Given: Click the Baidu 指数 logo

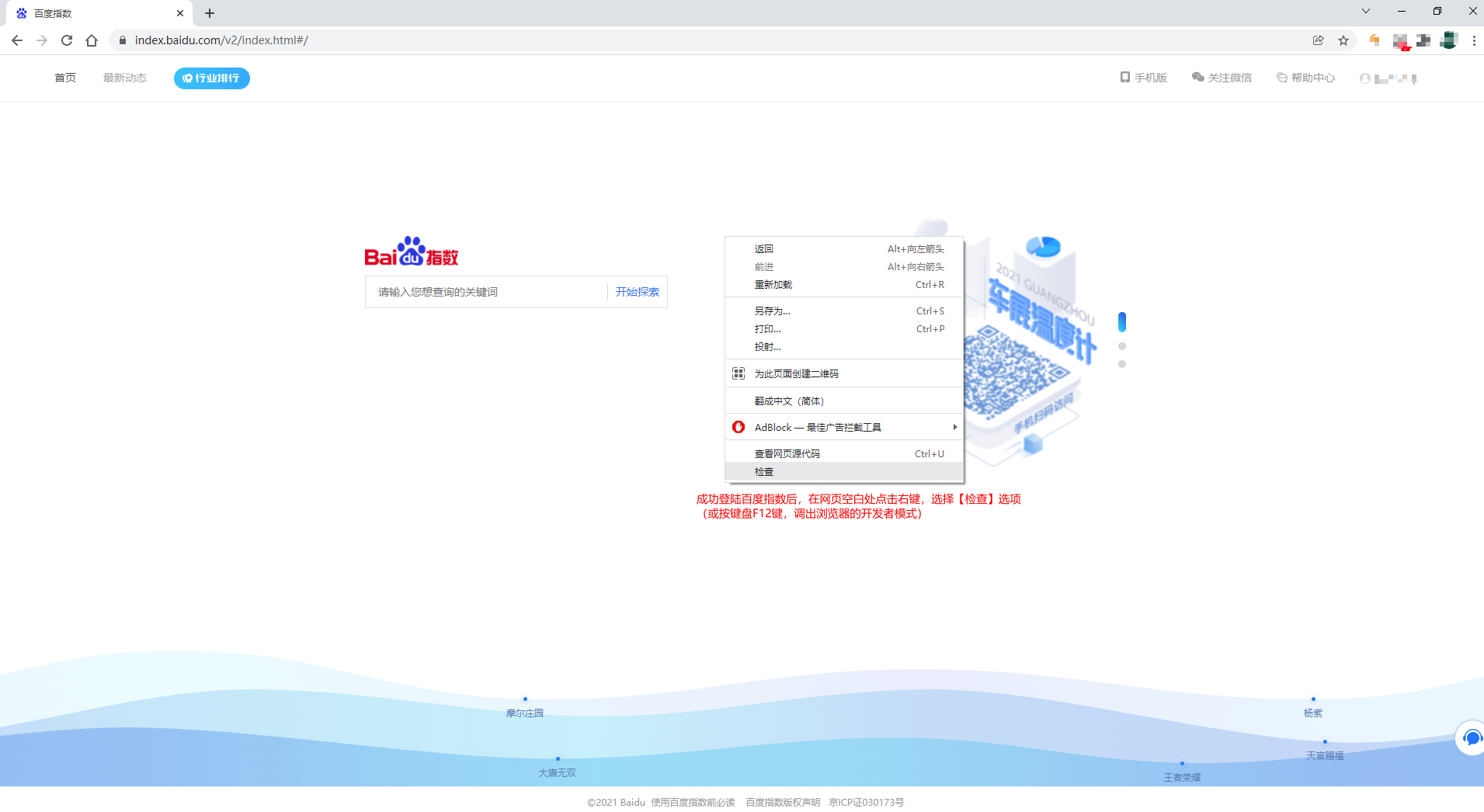Looking at the screenshot, I should coord(411,252).
